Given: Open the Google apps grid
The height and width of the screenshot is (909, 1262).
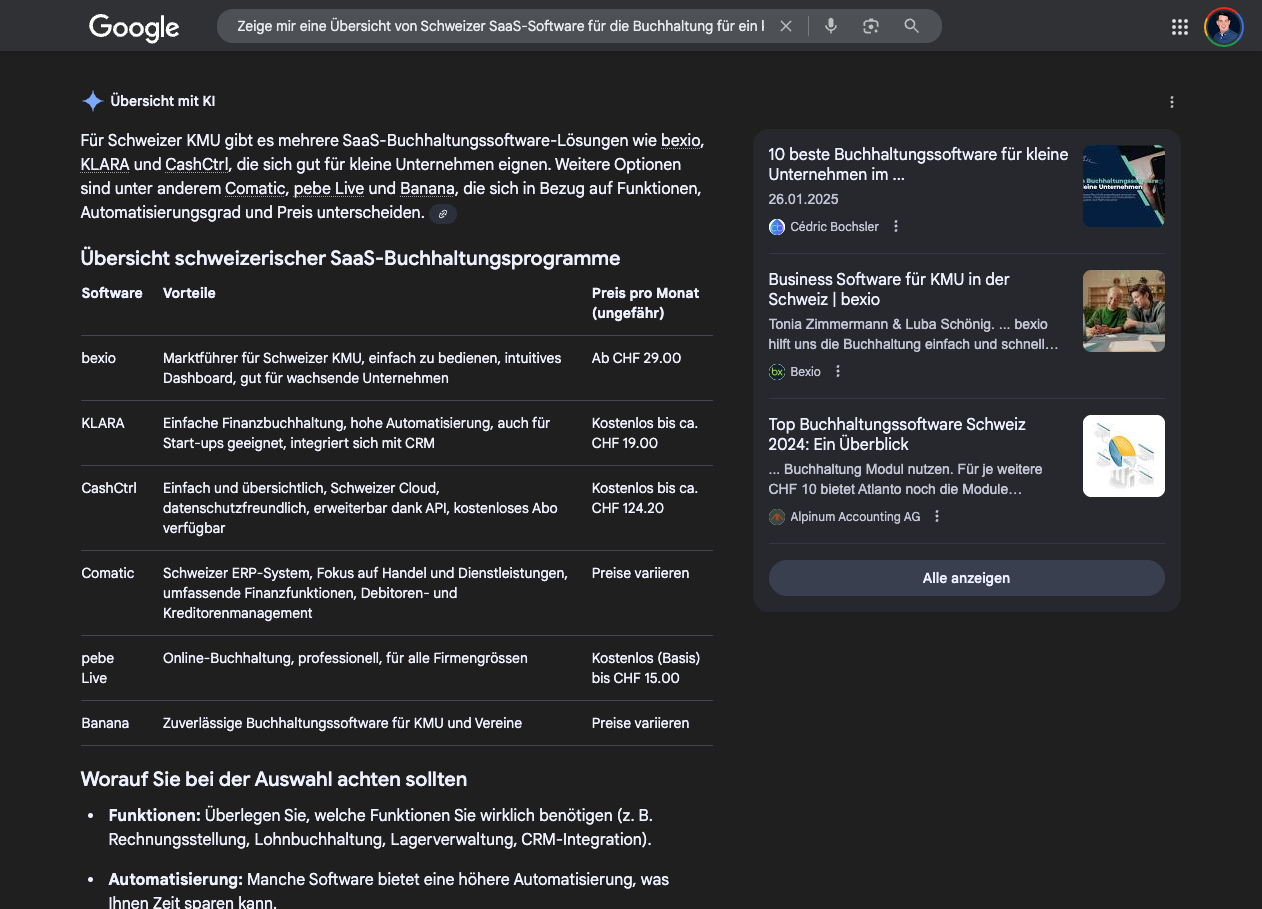Looking at the screenshot, I should (1180, 27).
